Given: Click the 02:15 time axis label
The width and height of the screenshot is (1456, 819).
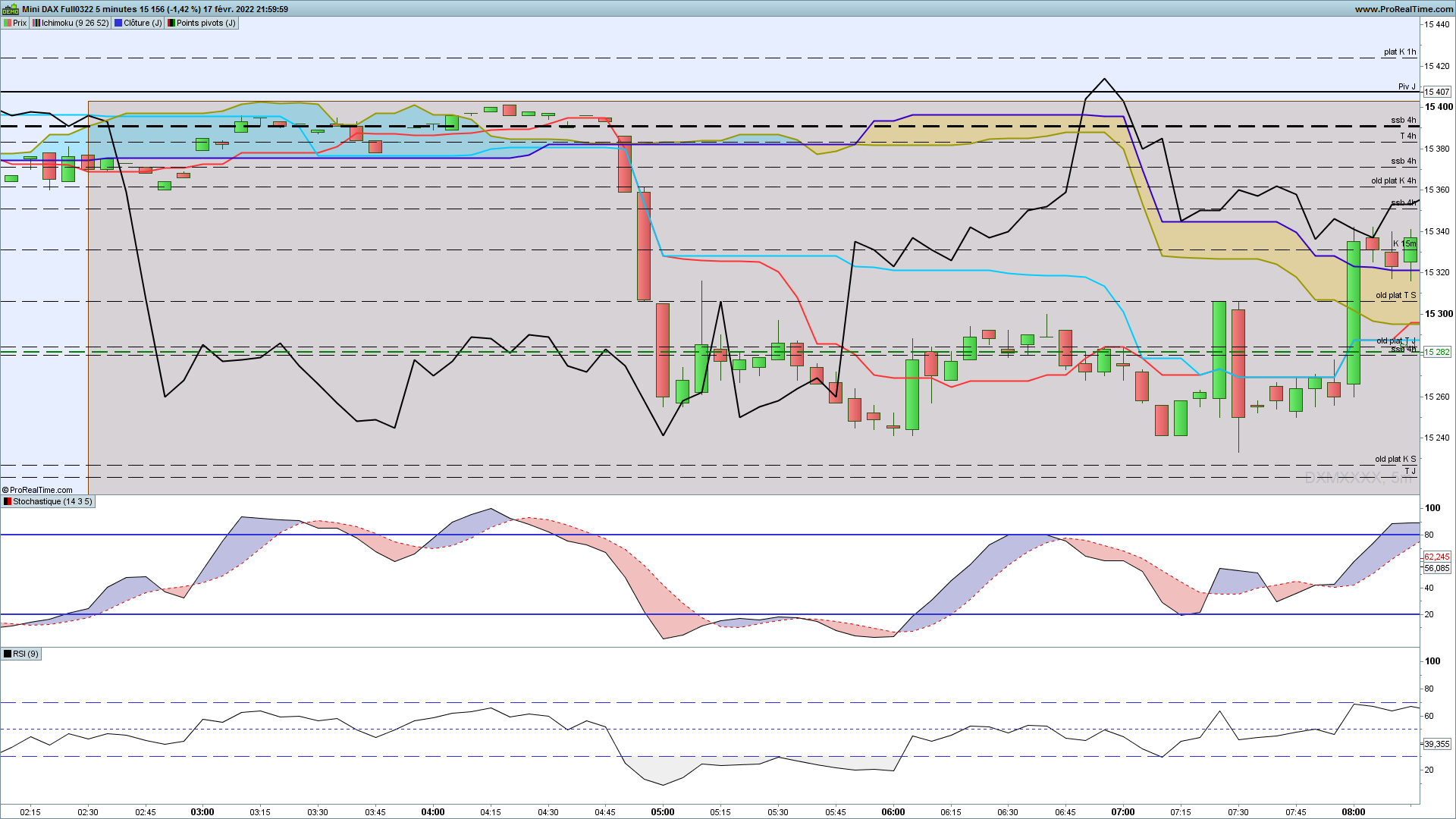Looking at the screenshot, I should [30, 812].
